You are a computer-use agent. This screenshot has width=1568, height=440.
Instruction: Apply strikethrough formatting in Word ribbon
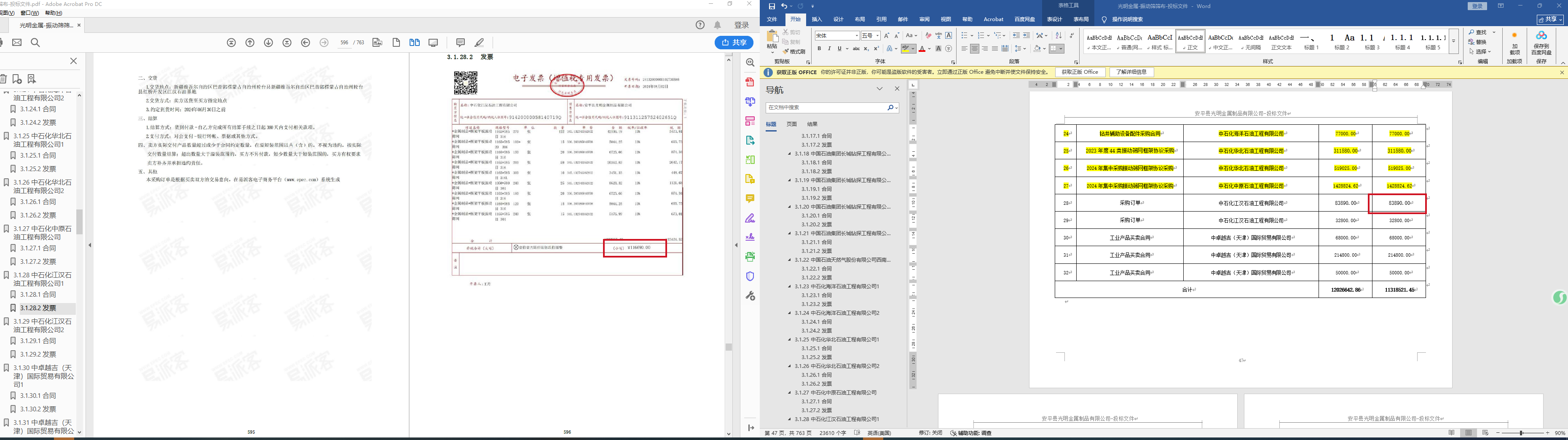[x=856, y=49]
